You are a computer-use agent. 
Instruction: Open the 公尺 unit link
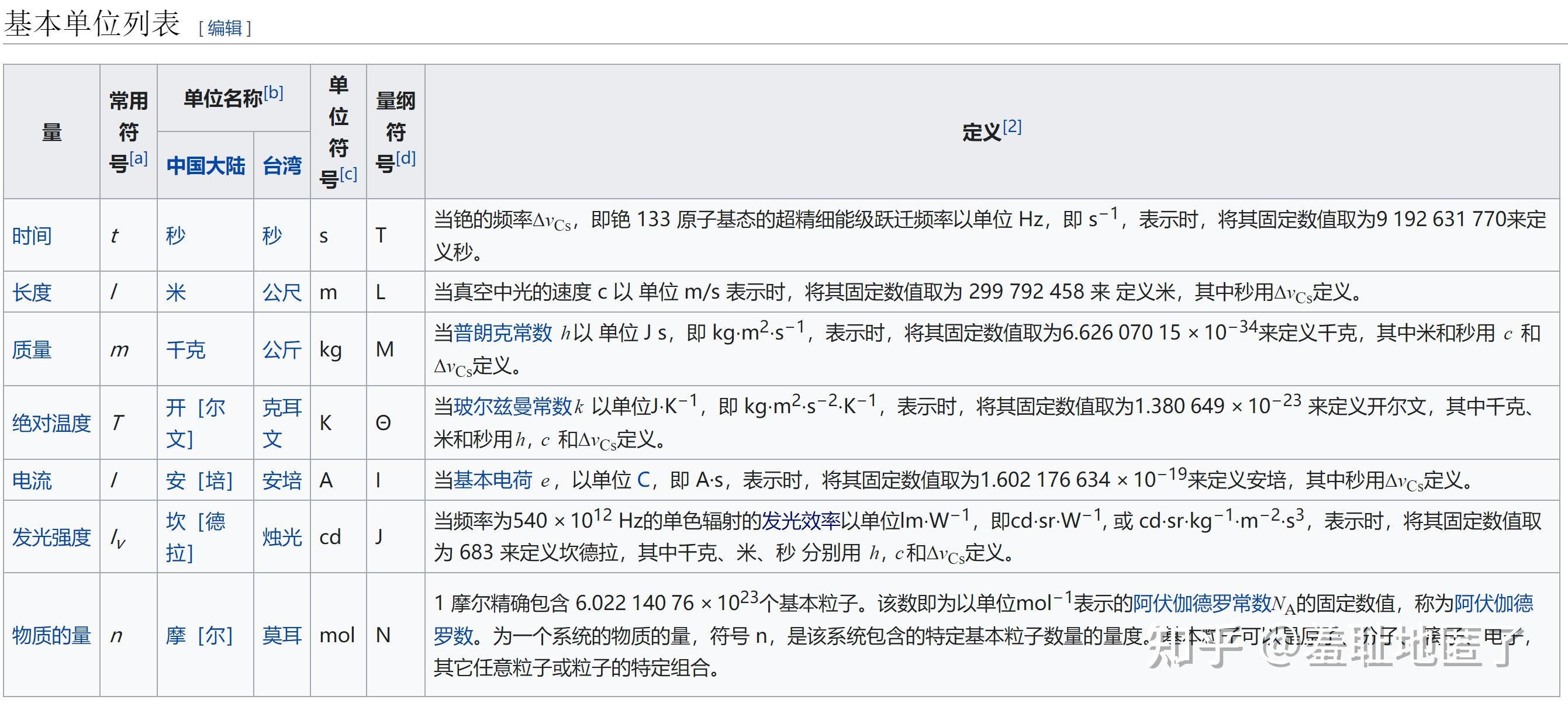click(x=282, y=293)
